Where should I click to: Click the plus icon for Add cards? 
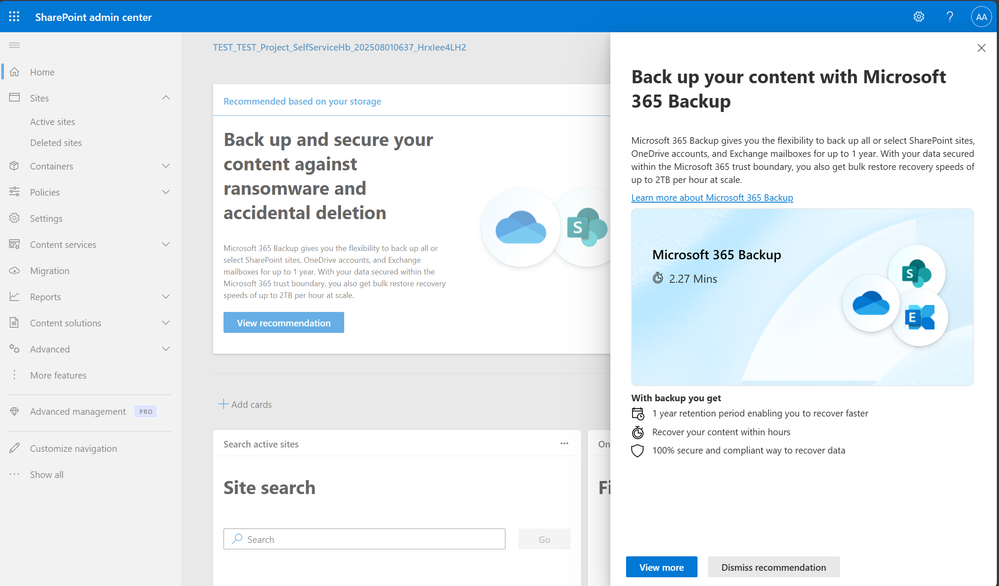pyautogui.click(x=223, y=404)
